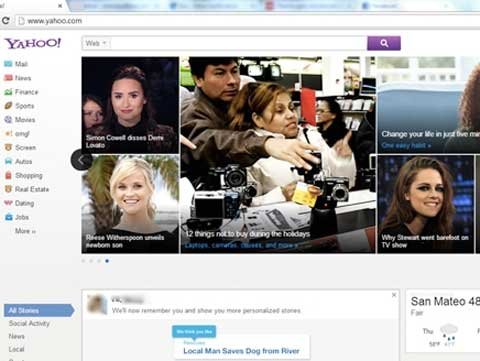Open the Web search type dropdown
The width and height of the screenshot is (480, 361).
pyautogui.click(x=96, y=43)
